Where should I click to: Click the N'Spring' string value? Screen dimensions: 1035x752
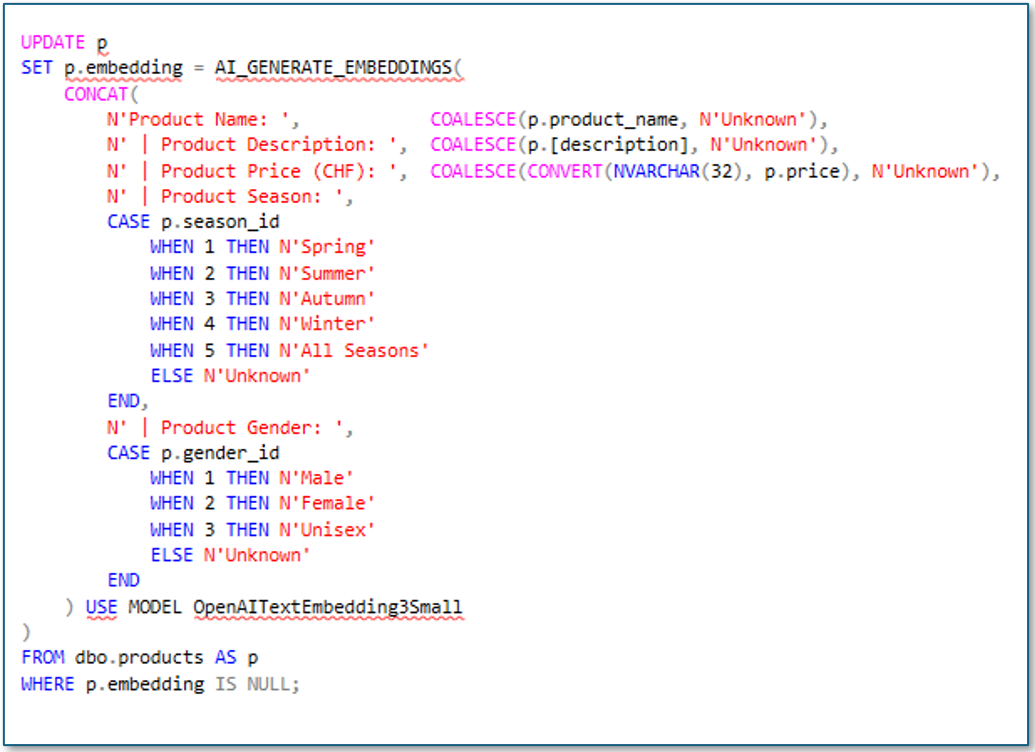(327, 247)
